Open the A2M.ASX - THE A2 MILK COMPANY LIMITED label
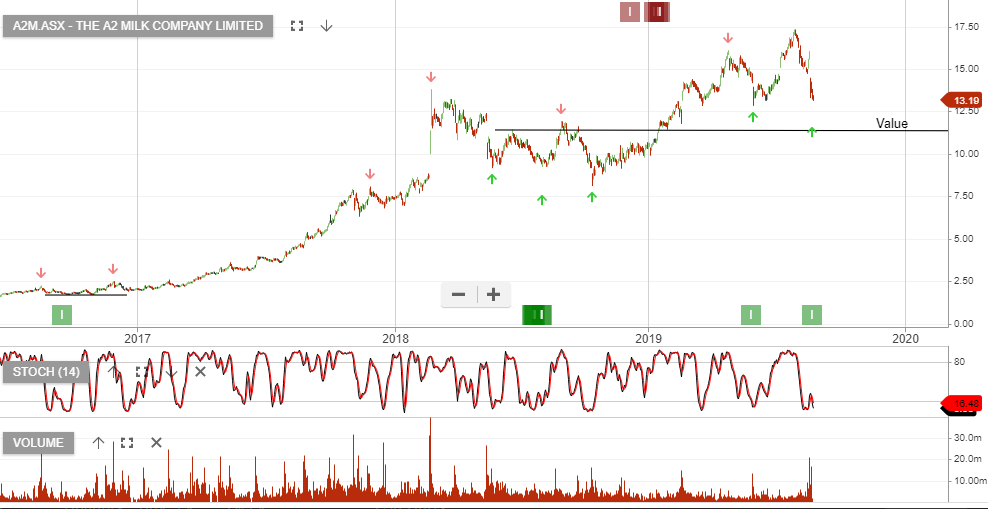This screenshot has height=509, width=988. 138,26
